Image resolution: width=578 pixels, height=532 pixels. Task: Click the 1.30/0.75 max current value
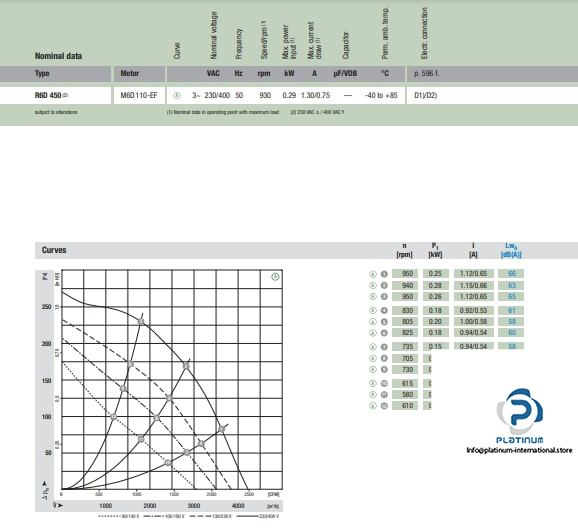click(x=316, y=95)
